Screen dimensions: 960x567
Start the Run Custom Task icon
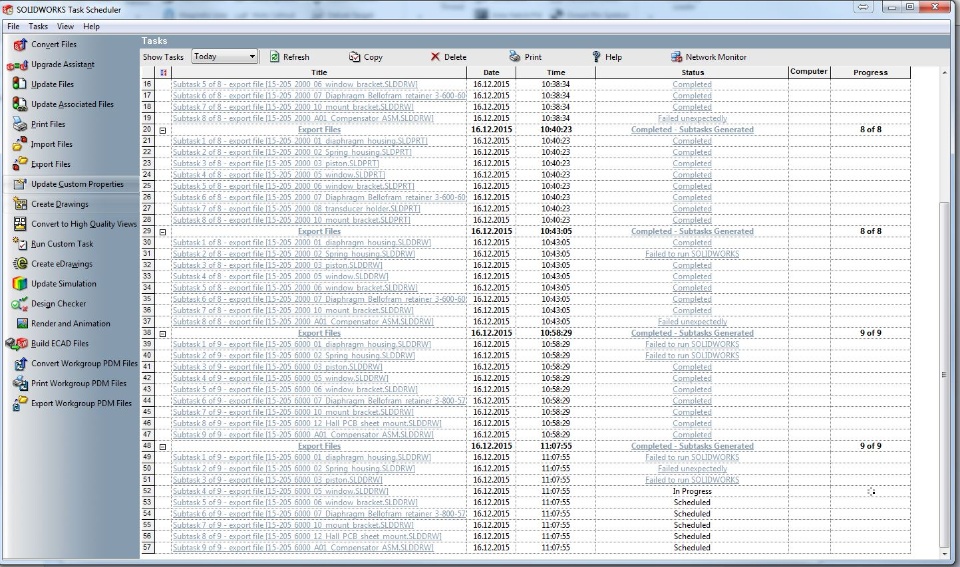(20, 244)
